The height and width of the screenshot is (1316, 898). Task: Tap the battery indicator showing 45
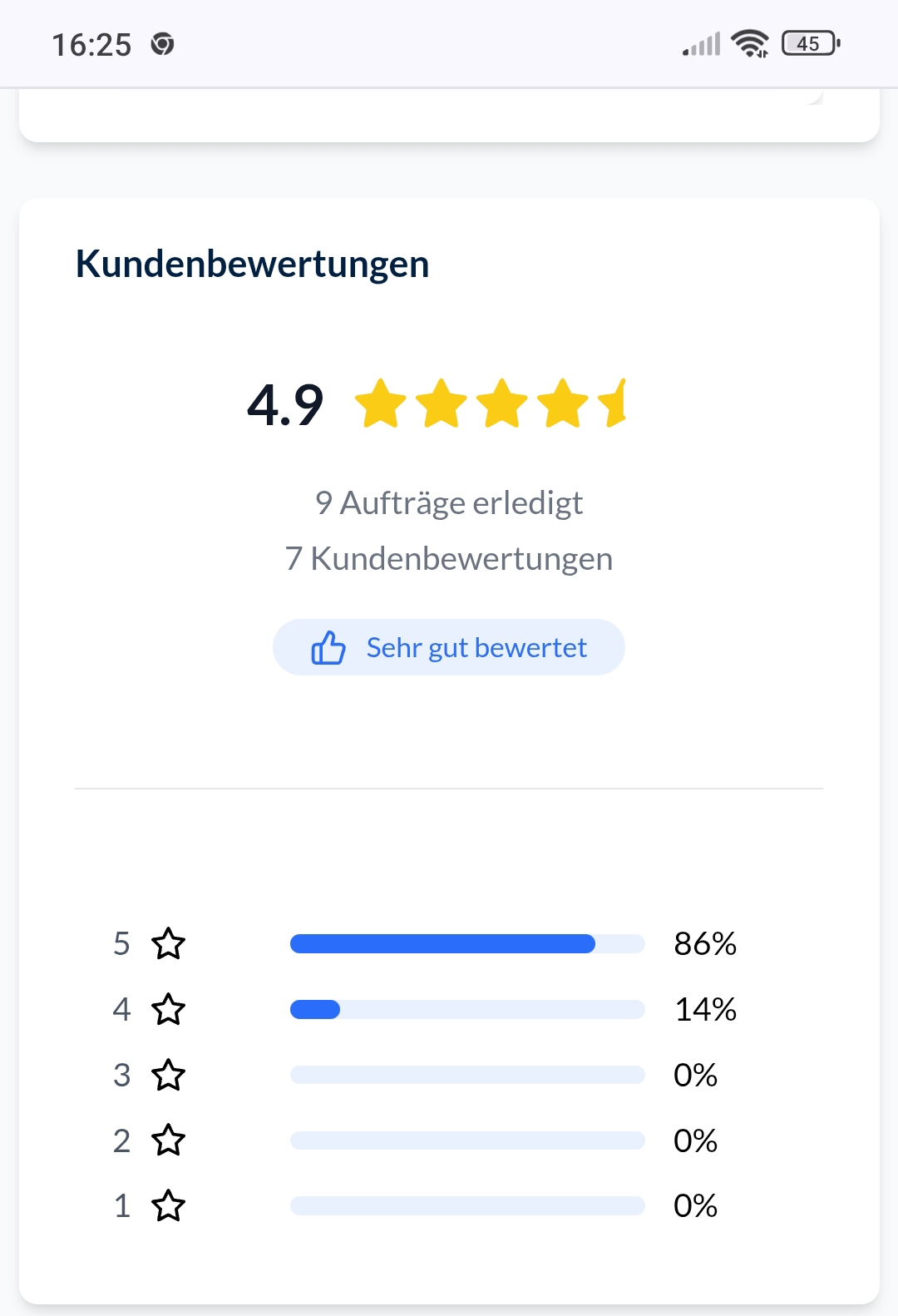point(811,43)
